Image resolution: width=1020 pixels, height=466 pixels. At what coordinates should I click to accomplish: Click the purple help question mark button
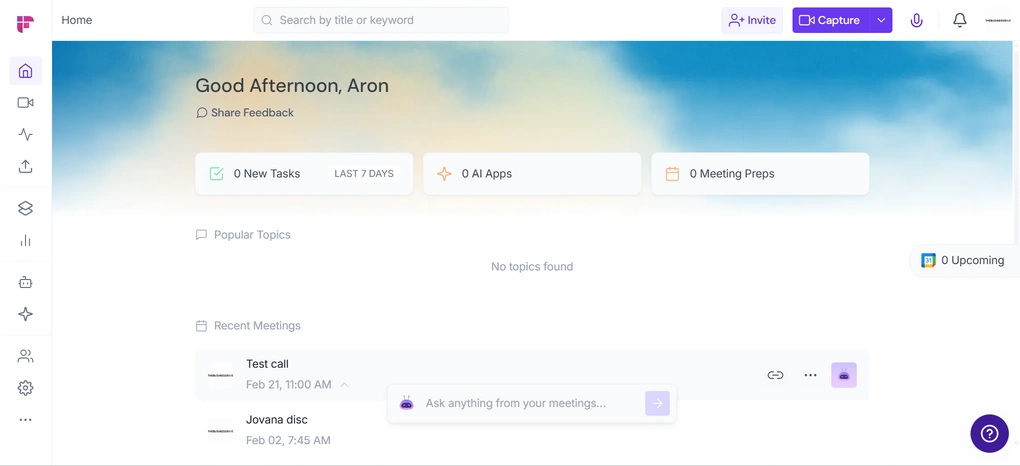(989, 433)
